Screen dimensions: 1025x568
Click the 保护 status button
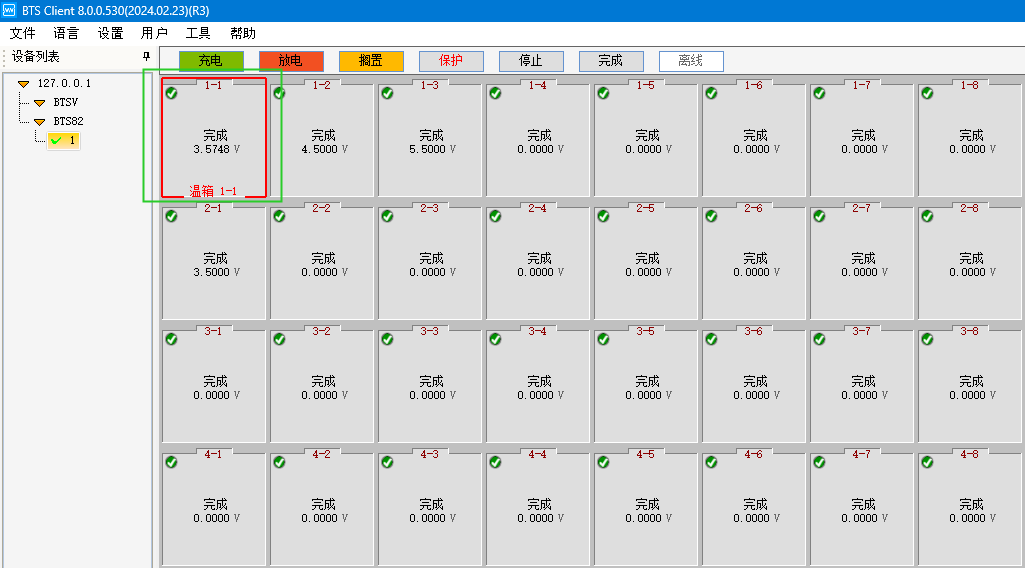pos(451,61)
